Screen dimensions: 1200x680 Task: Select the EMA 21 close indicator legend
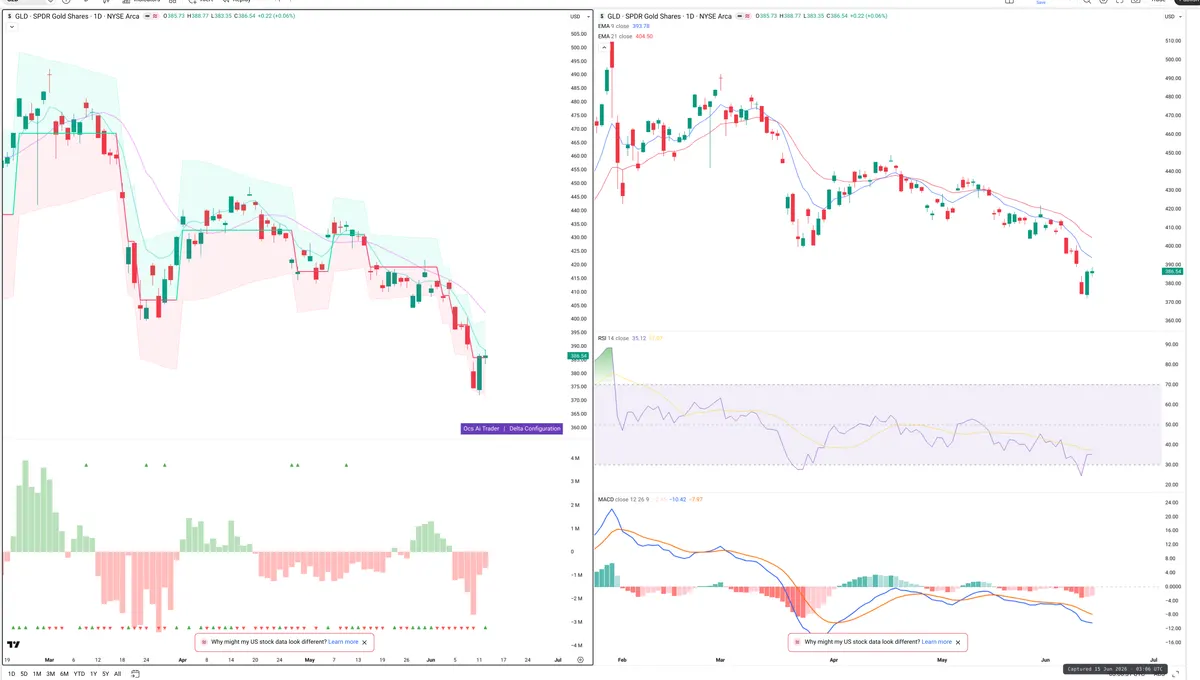tap(615, 36)
